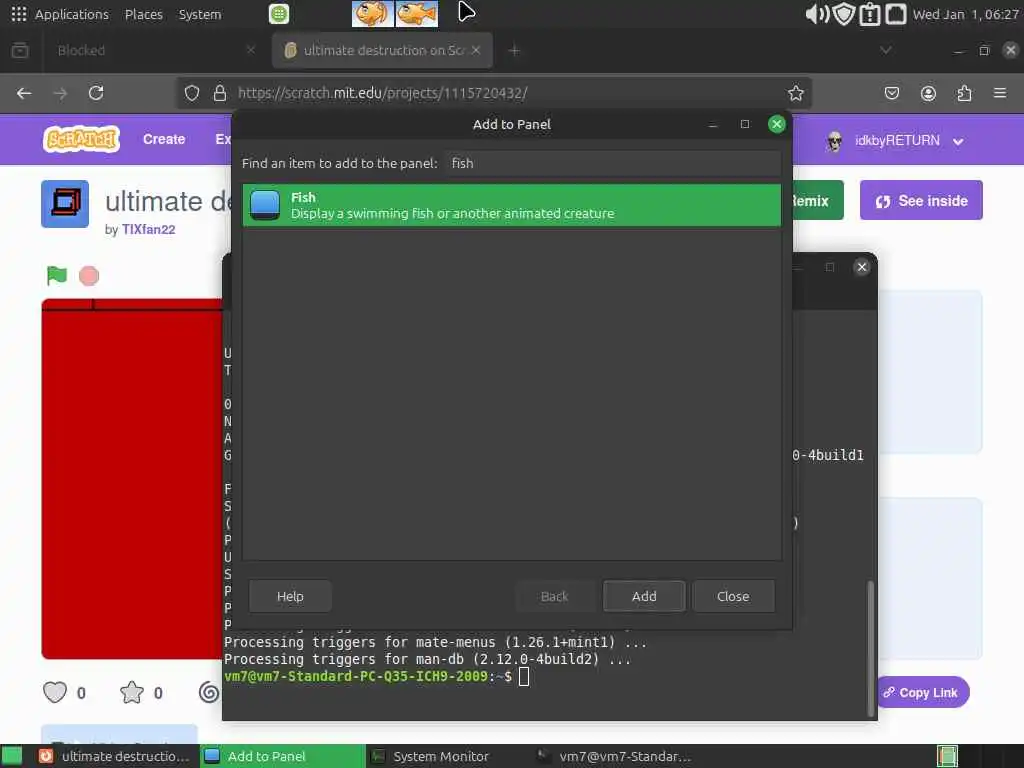Click the See inside button
The width and height of the screenshot is (1024, 768).
tap(921, 200)
